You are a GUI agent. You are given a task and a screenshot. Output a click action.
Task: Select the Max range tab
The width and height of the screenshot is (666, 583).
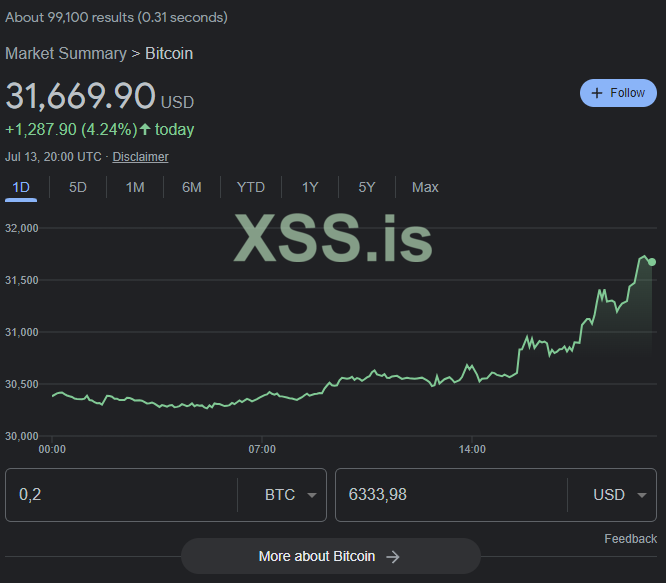pos(425,187)
